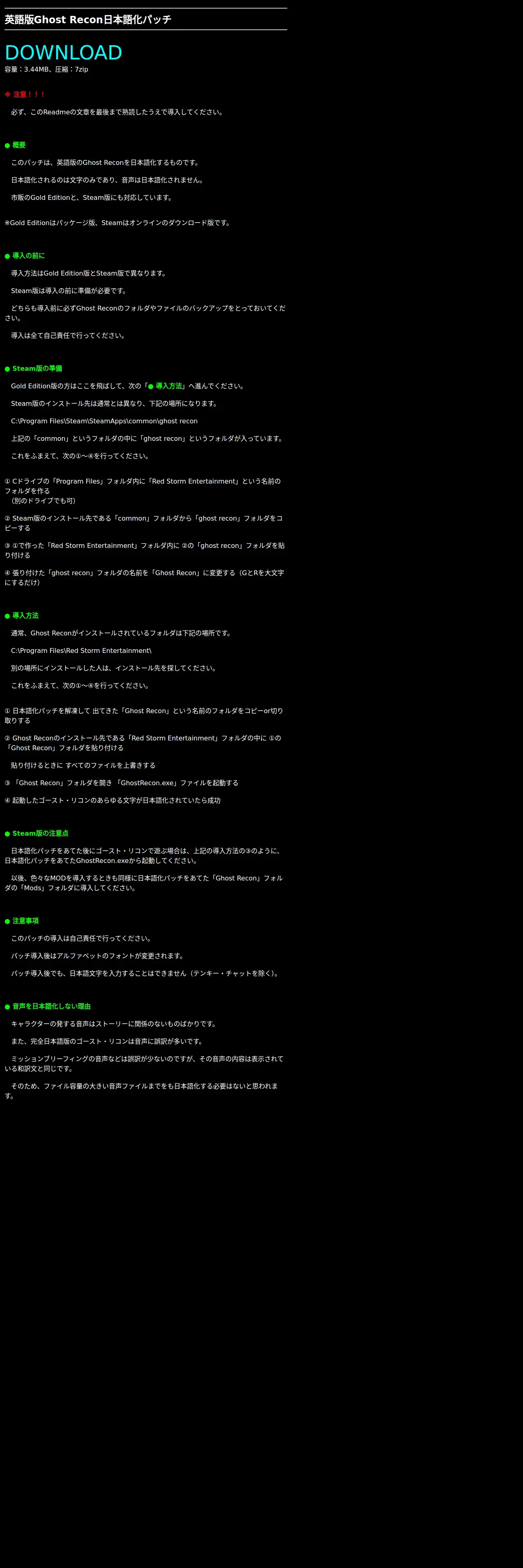Select the path 'C:\Program Files\Red Storm Entertainment\'

point(81,651)
